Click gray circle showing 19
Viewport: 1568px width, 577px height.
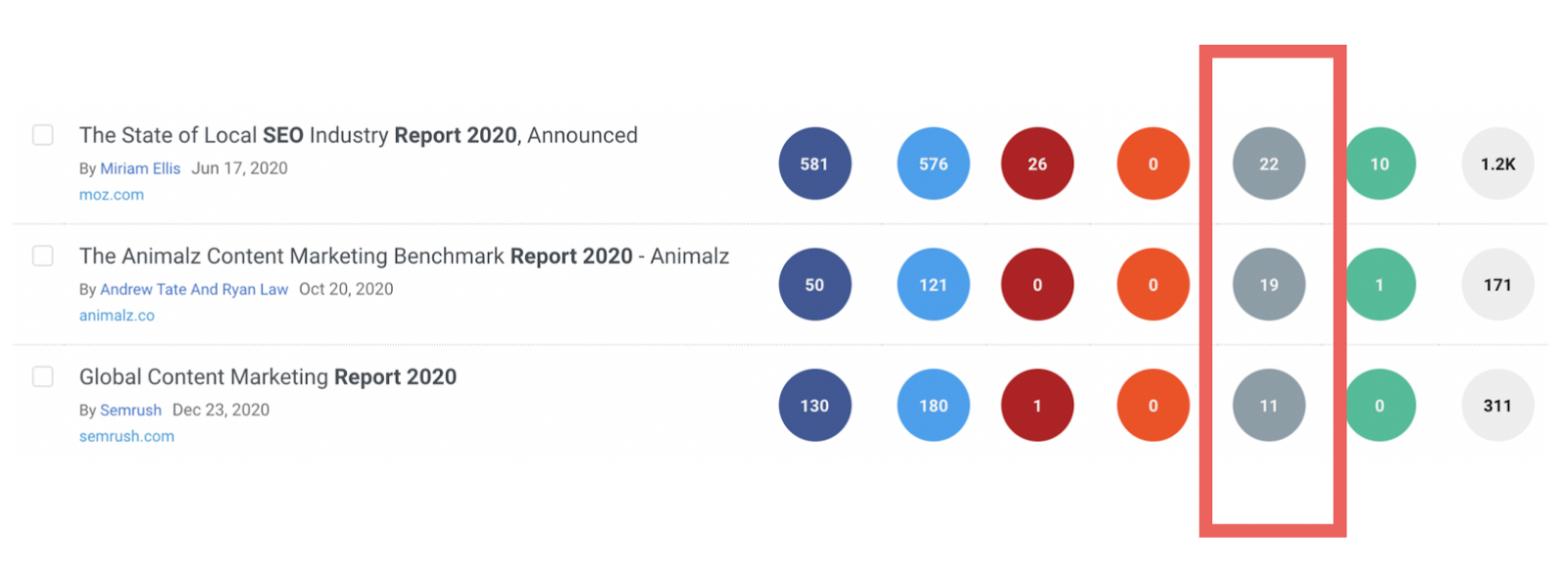[1269, 285]
